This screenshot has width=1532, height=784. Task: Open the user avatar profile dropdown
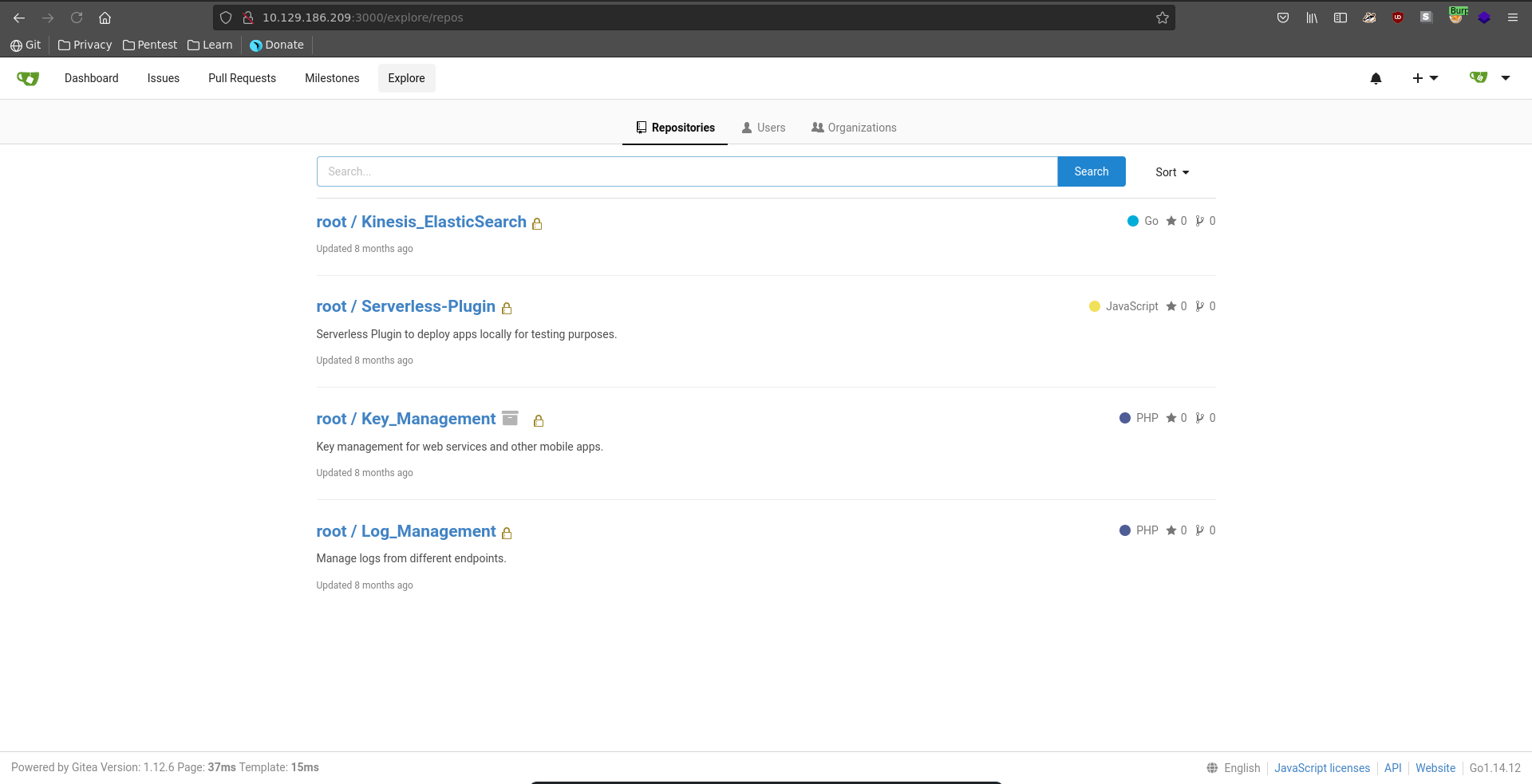click(x=1489, y=78)
